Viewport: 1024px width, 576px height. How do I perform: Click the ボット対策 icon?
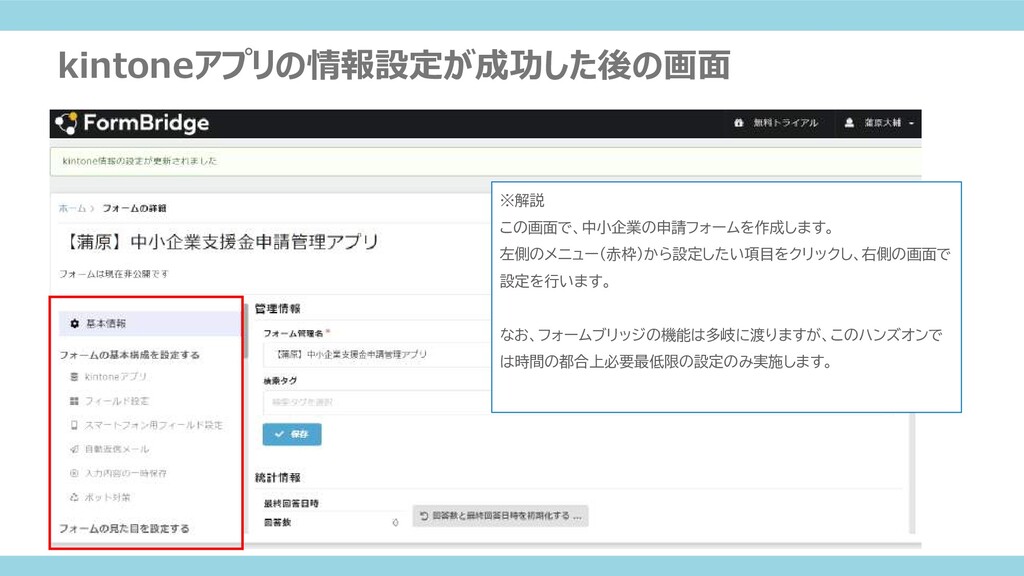(74, 498)
